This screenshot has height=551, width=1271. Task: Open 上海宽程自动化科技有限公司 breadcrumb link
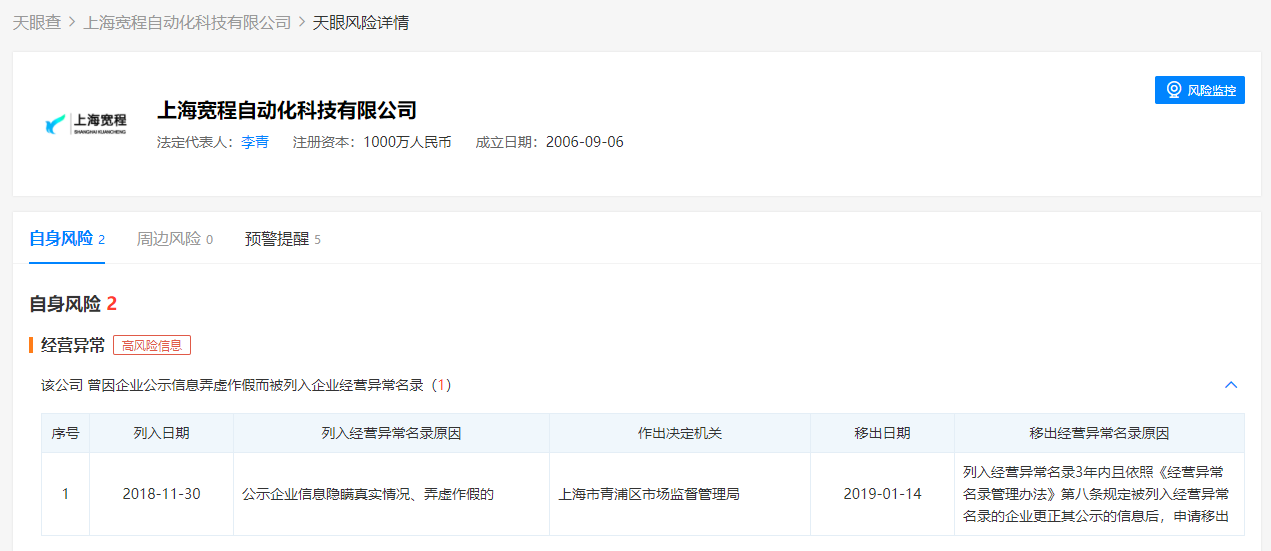pos(187,22)
